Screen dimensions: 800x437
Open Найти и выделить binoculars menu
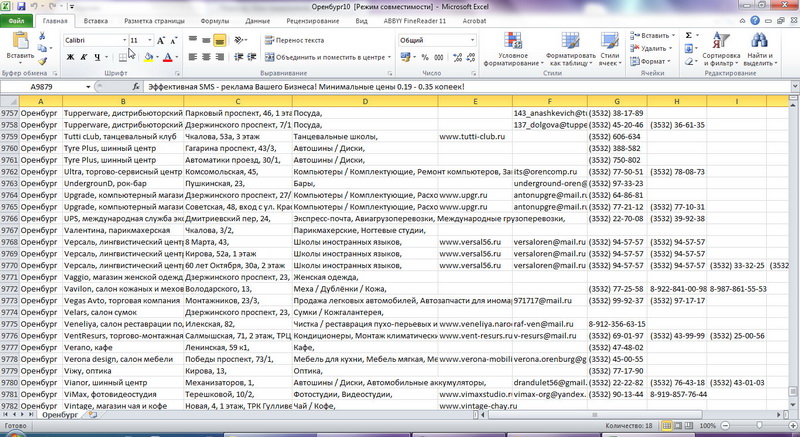(x=760, y=49)
